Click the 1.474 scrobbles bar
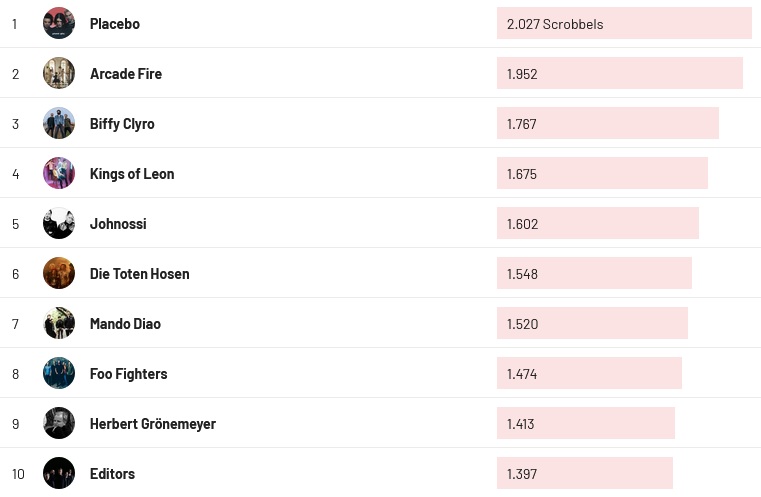Viewport: 761px width, 497px height. click(589, 373)
